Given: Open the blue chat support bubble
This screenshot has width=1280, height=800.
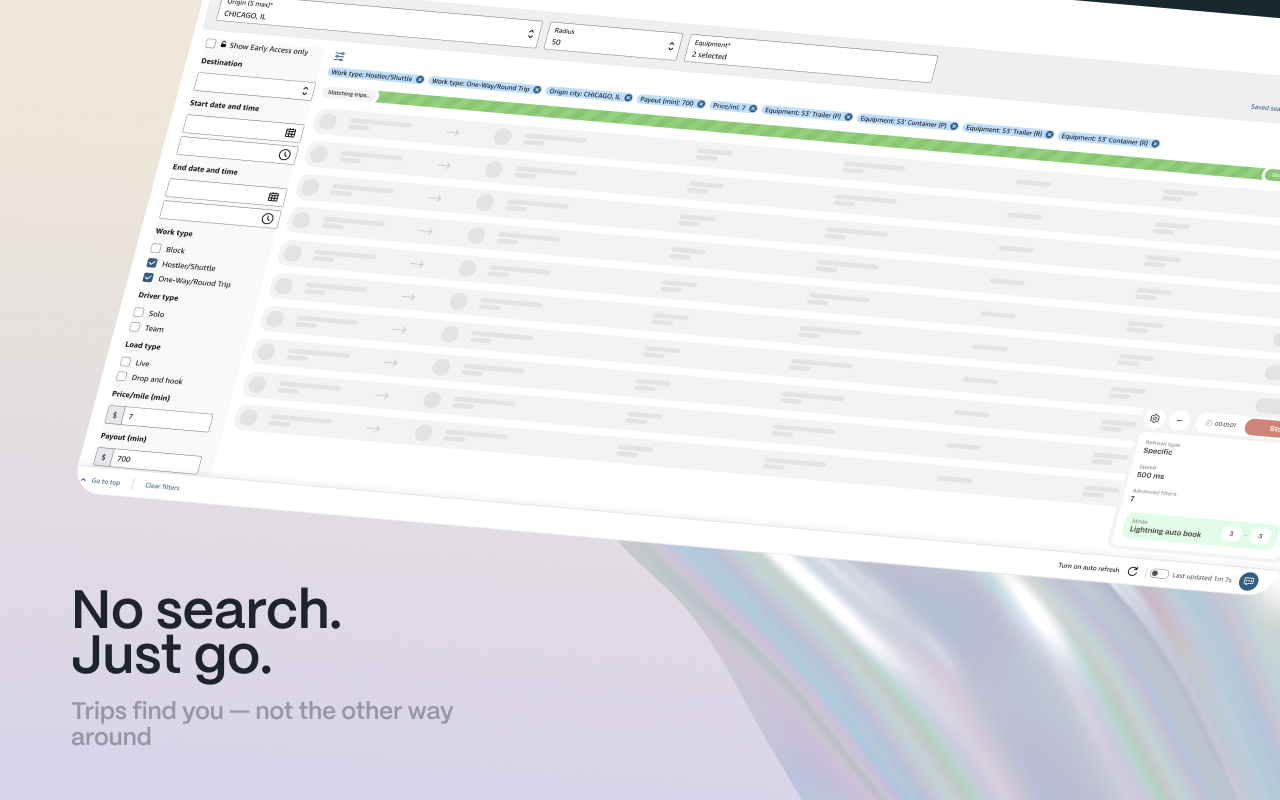Looking at the screenshot, I should [1248, 581].
